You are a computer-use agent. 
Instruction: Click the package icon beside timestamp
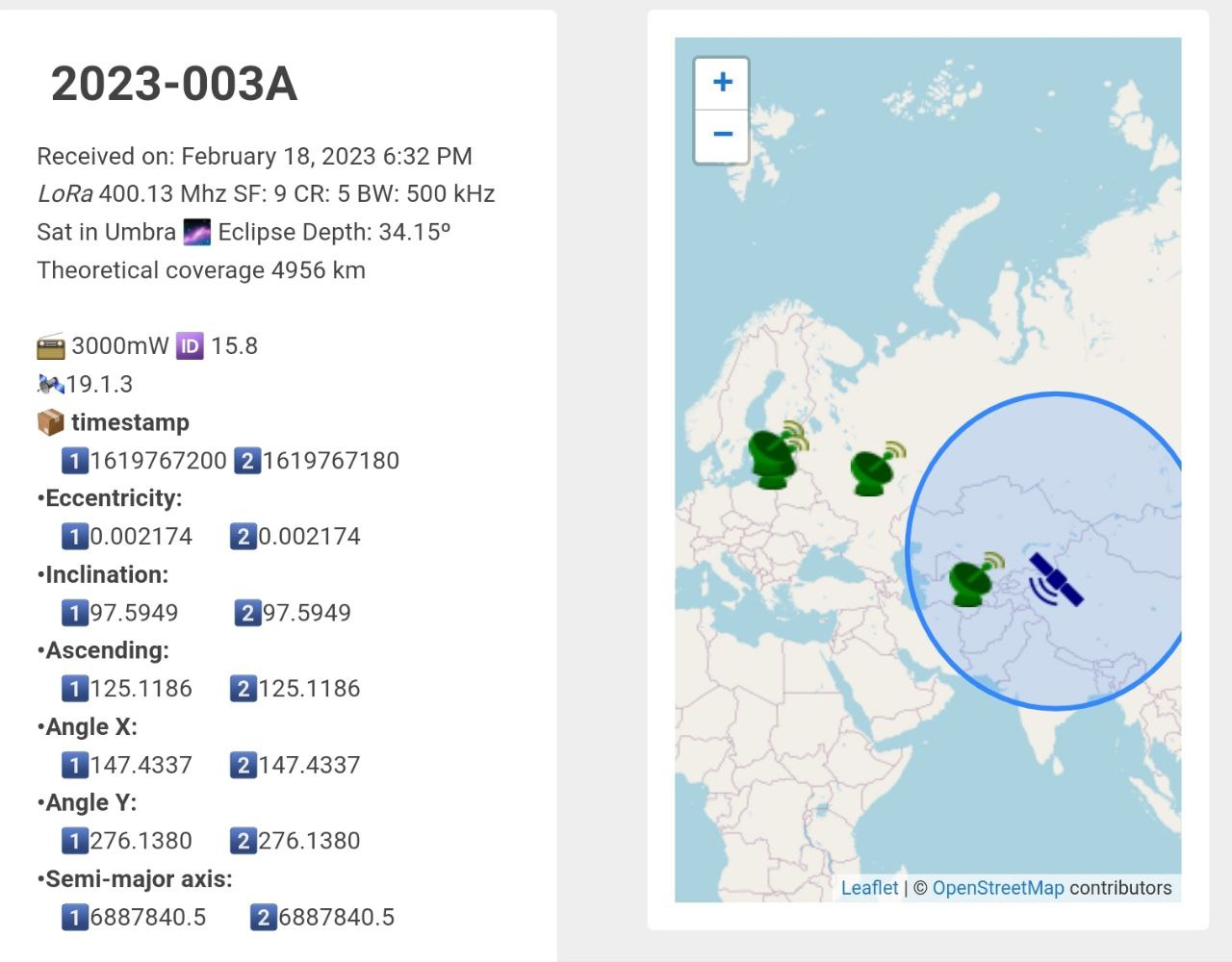[x=50, y=422]
